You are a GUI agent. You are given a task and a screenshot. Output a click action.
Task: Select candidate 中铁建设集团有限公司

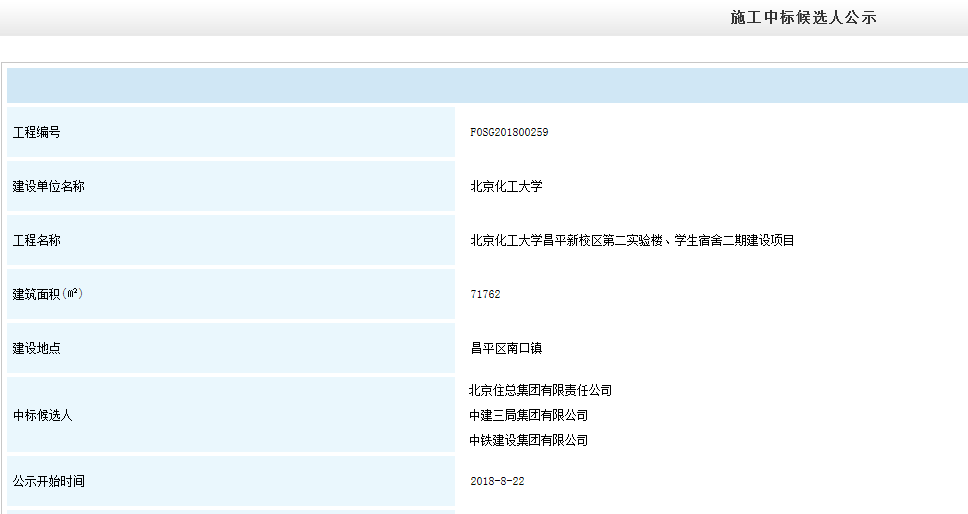pos(528,440)
